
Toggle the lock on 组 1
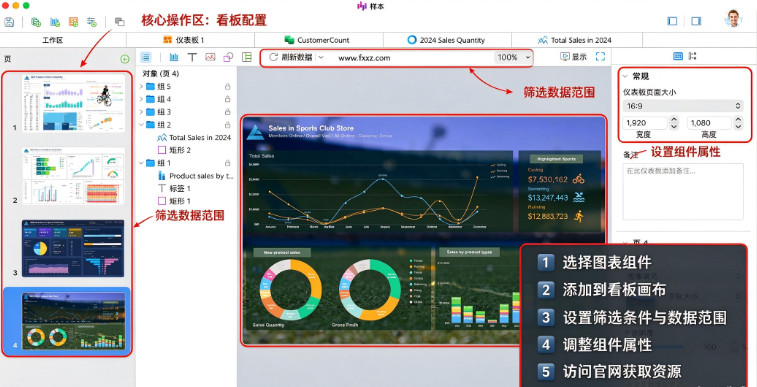point(227,163)
